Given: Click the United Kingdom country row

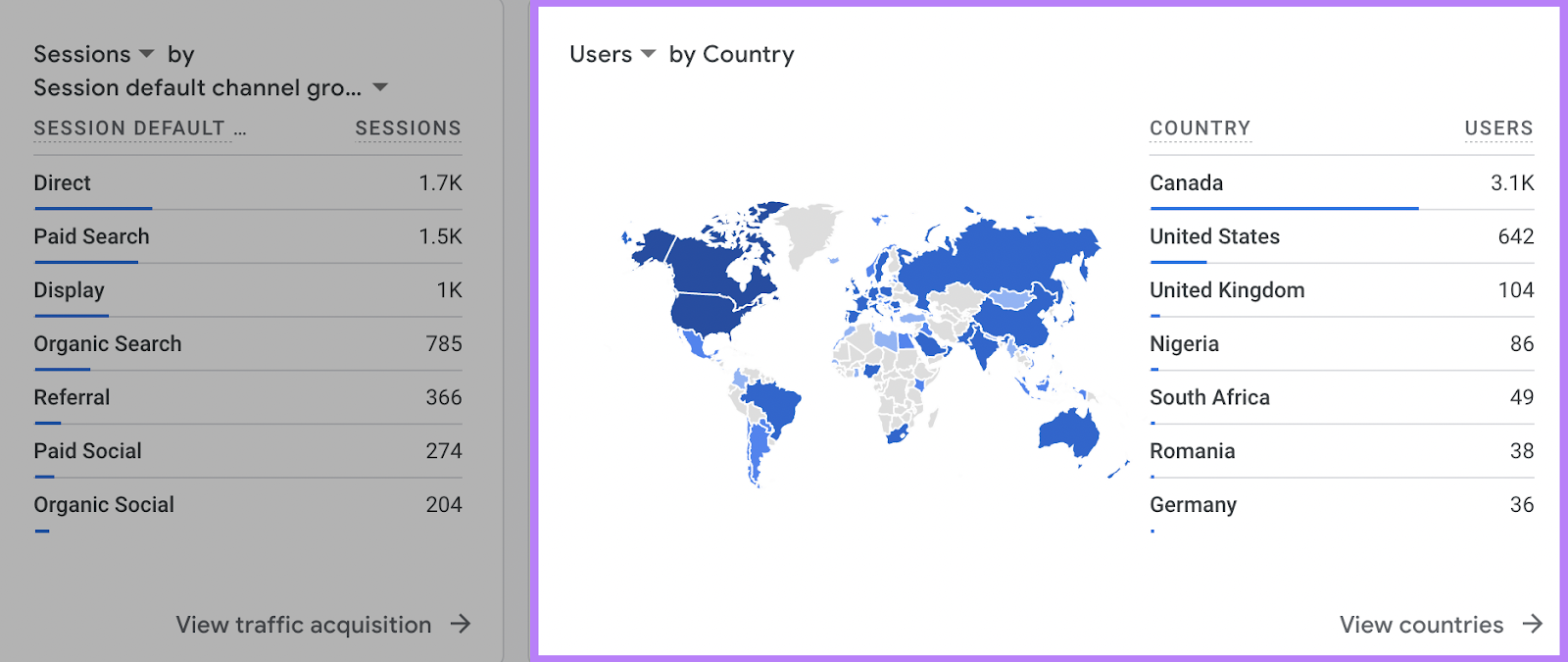Looking at the screenshot, I should click(1227, 290).
